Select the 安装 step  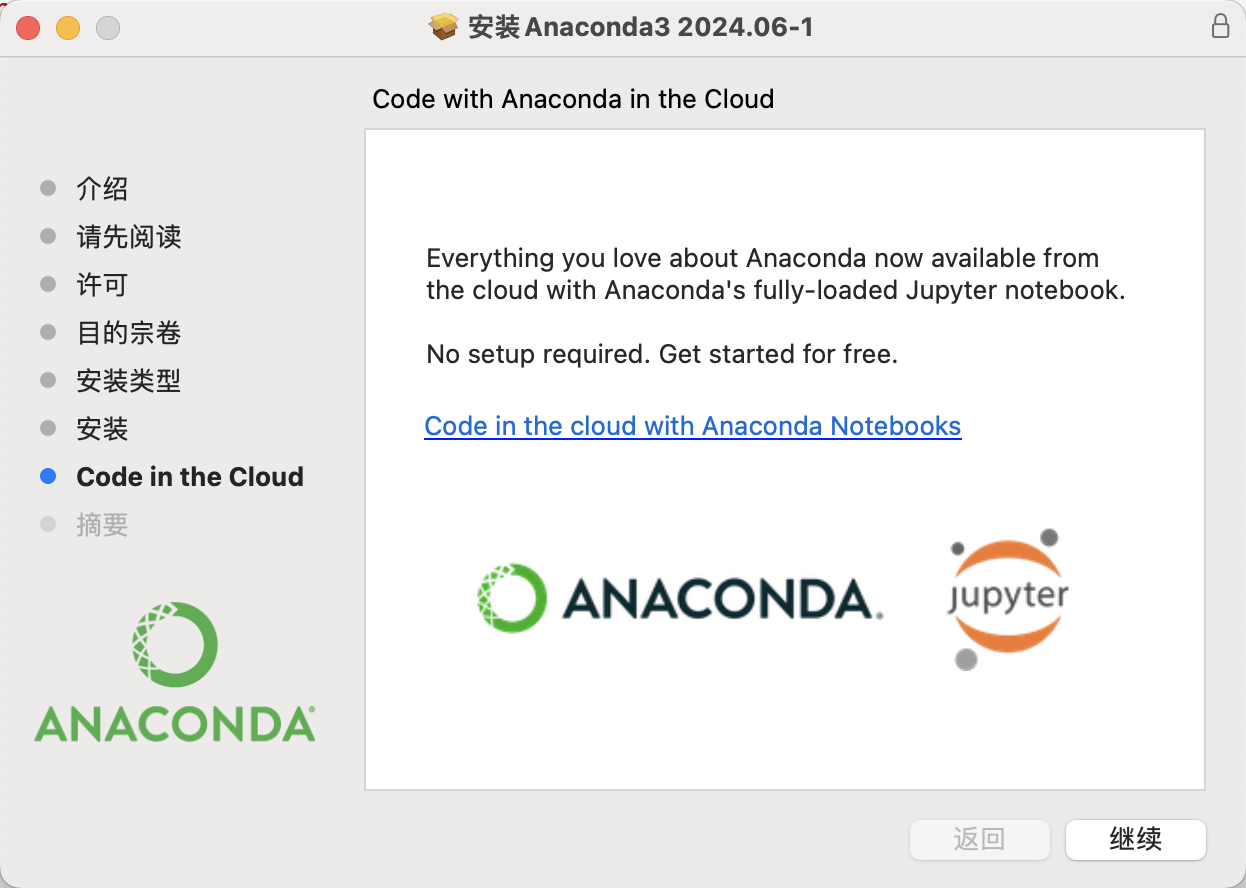[102, 429]
